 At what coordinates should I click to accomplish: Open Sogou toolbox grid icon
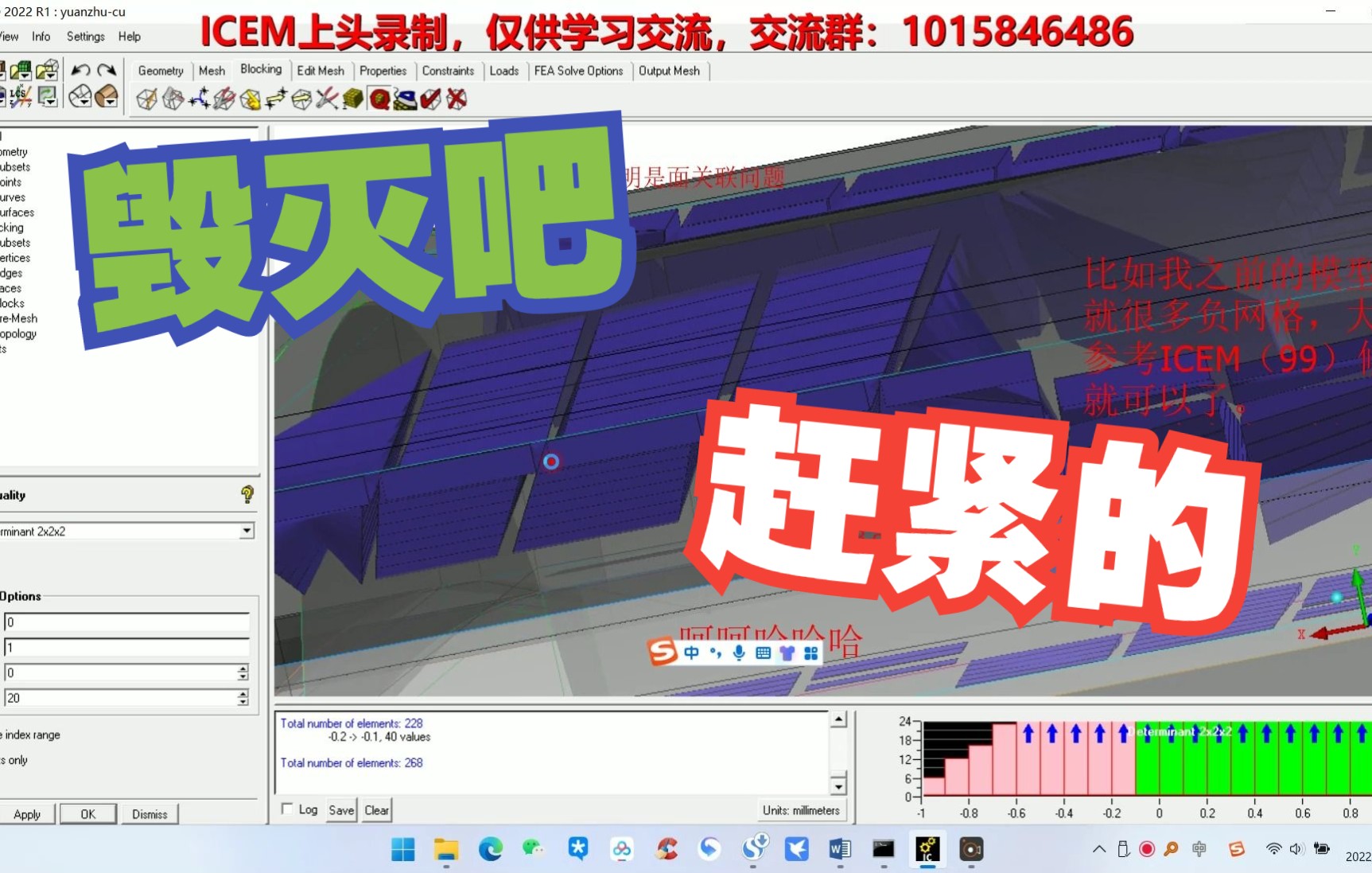point(810,653)
